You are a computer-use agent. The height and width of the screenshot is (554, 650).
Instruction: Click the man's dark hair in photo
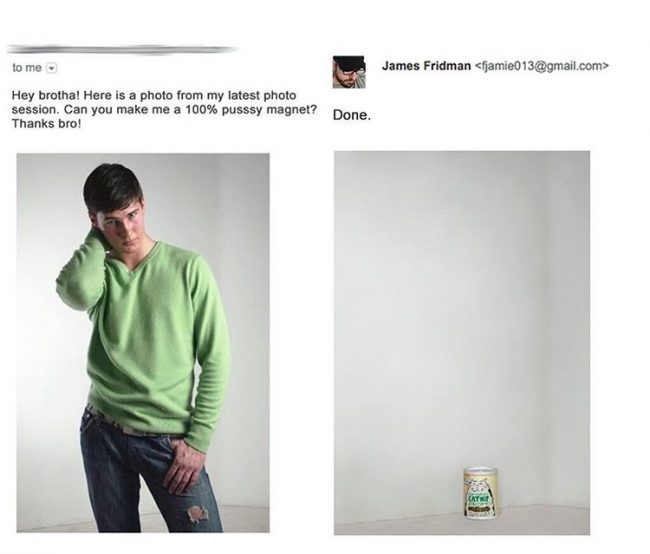[x=112, y=185]
